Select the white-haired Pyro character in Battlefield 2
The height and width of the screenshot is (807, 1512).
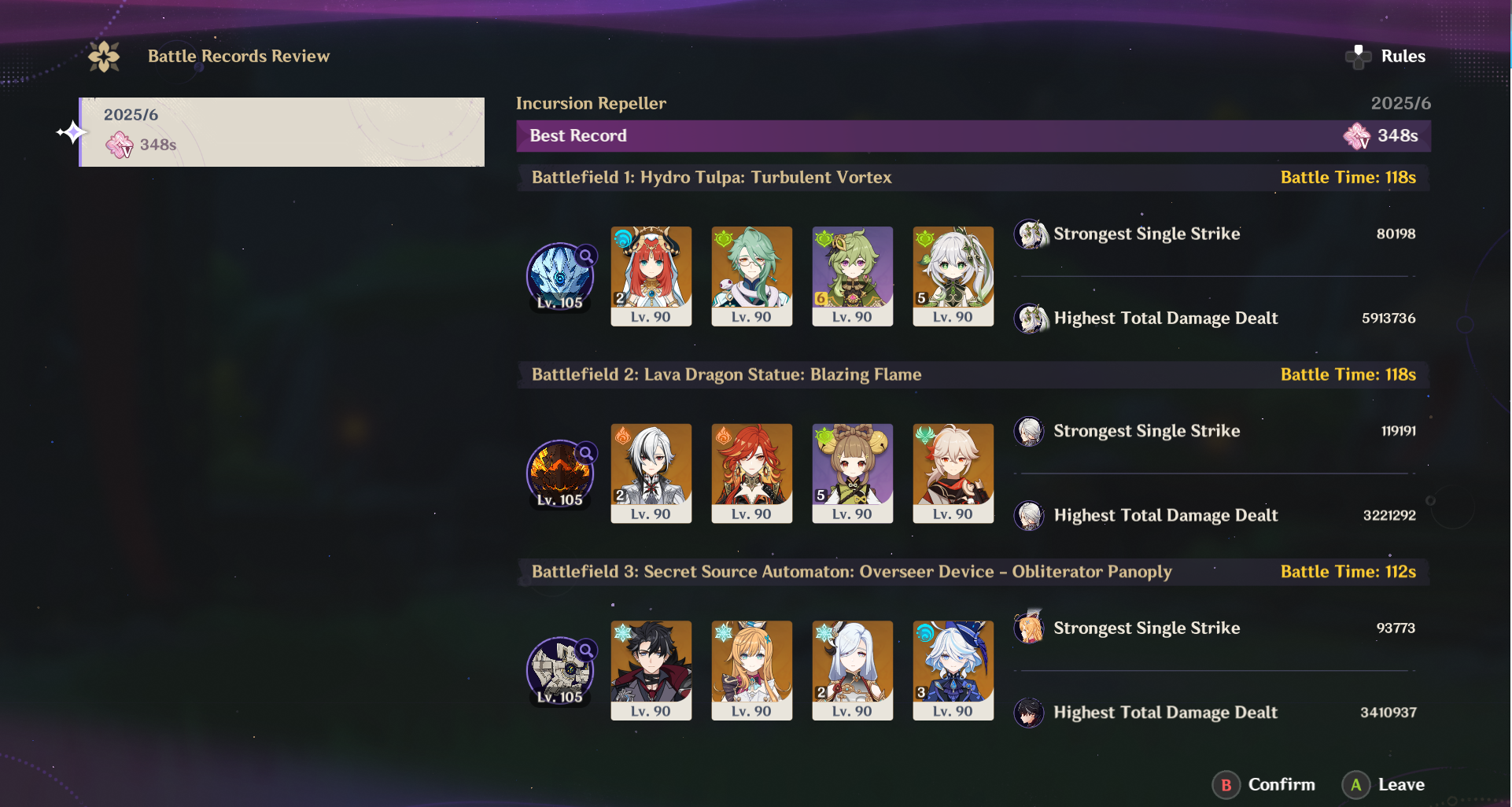(x=651, y=474)
